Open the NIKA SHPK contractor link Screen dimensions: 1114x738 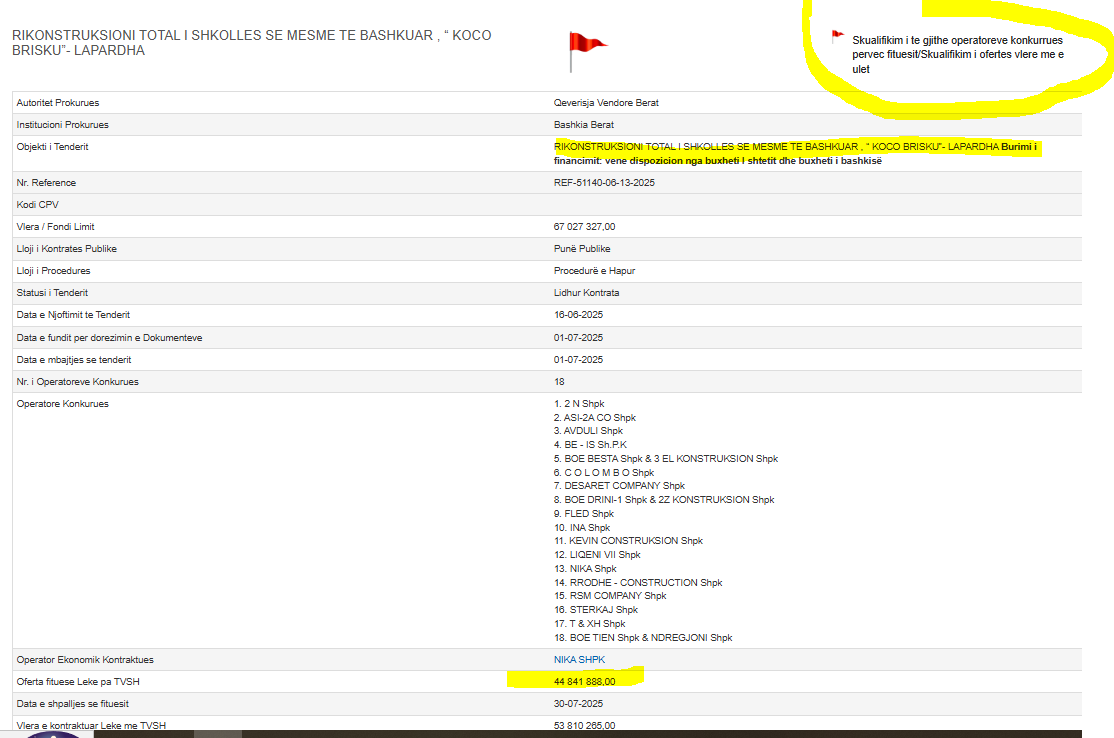579,660
